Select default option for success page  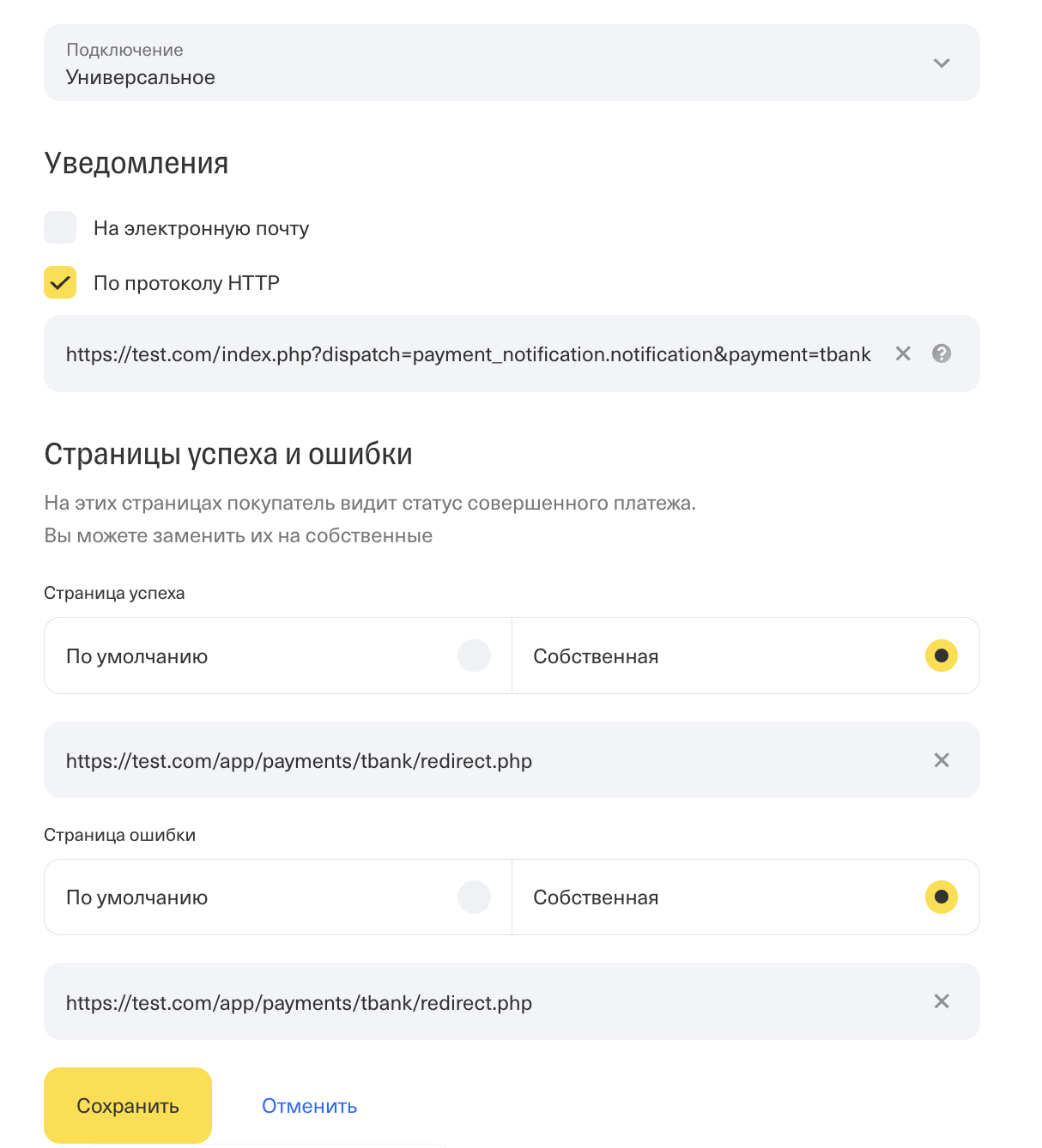click(x=474, y=656)
